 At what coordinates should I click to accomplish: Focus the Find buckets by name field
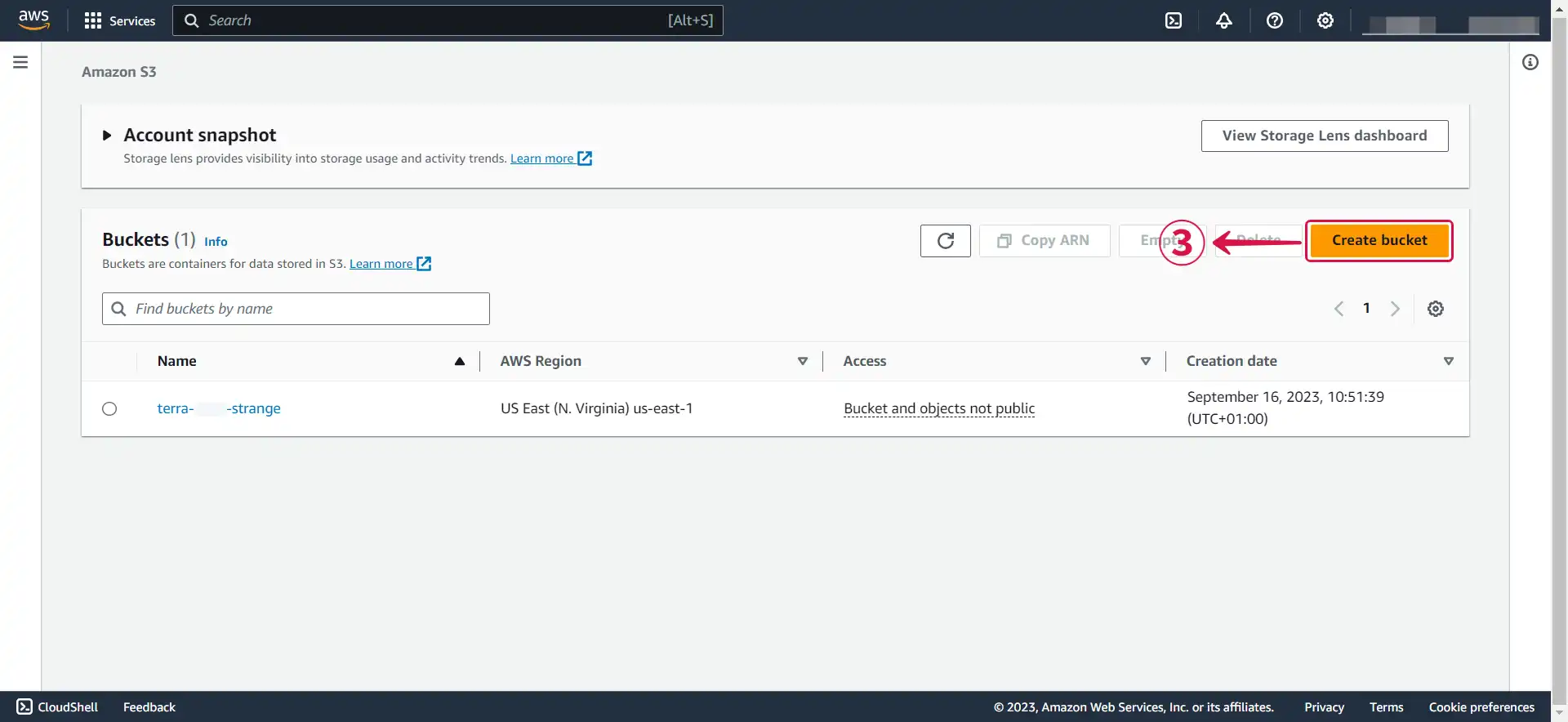(x=296, y=309)
